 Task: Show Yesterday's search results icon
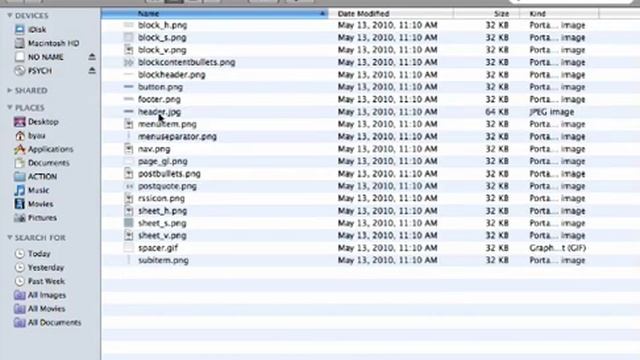click(19, 267)
